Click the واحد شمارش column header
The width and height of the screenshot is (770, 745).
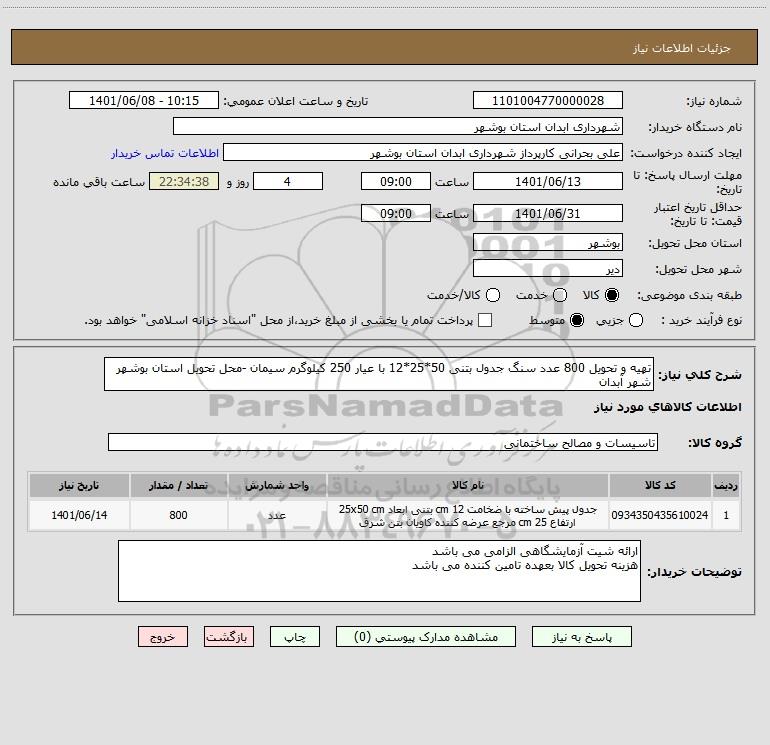tap(277, 485)
